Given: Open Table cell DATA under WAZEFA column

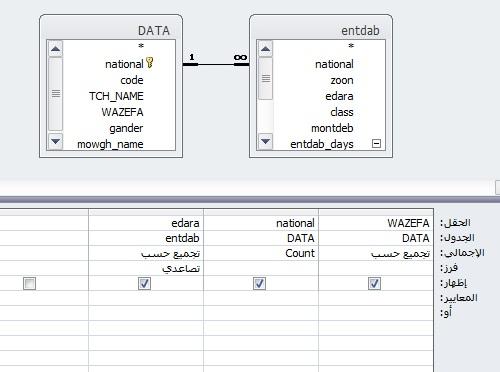Looking at the screenshot, I should pyautogui.click(x=376, y=238).
